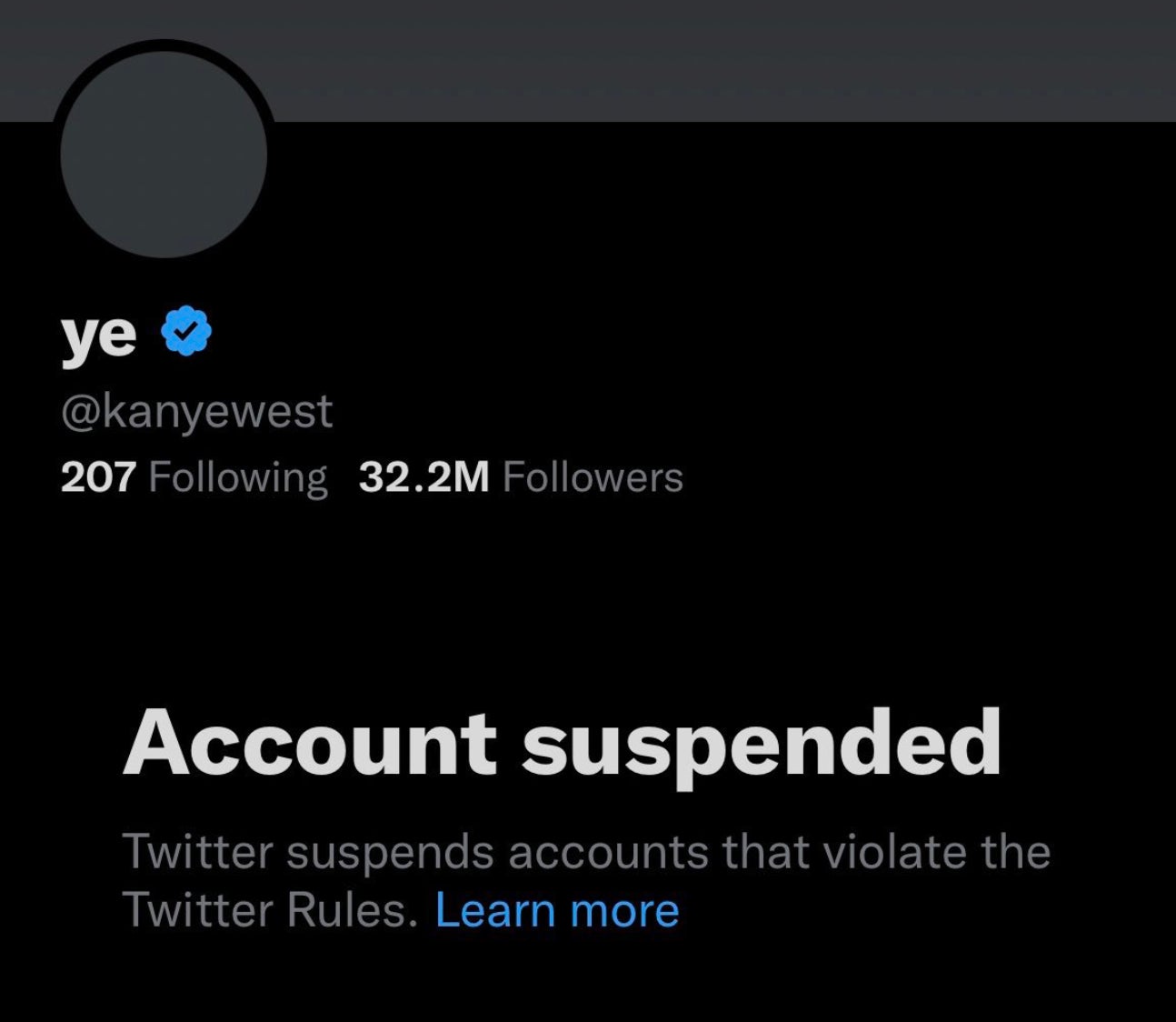
Task: Click the "Twitter suspends accounts" message line
Action: point(586,853)
